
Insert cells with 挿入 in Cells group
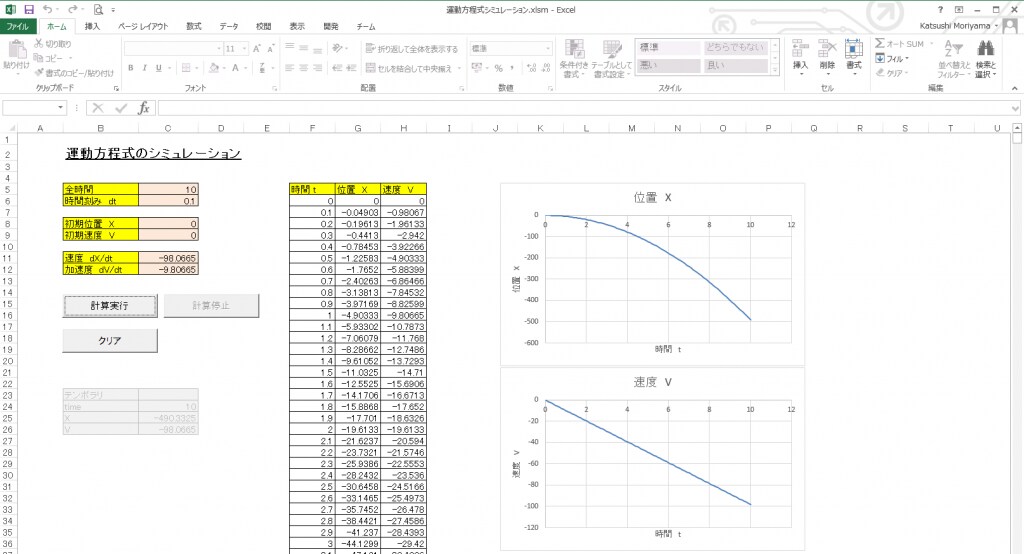pos(800,57)
